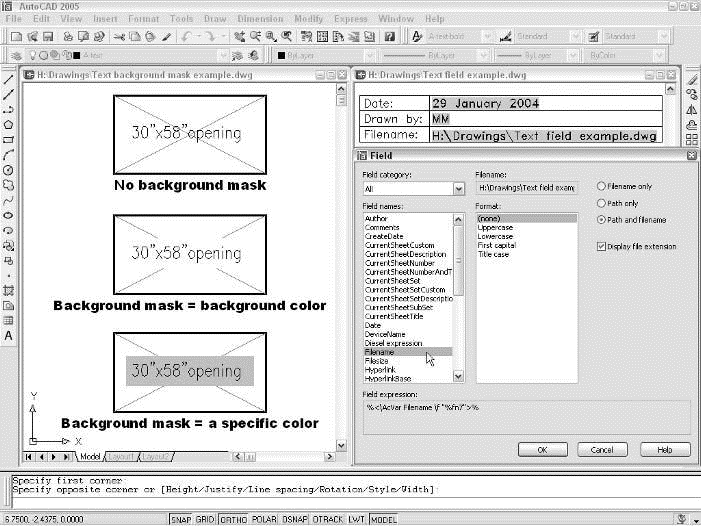
Task: Open the plot style ByColor dropdown
Action: tap(659, 55)
